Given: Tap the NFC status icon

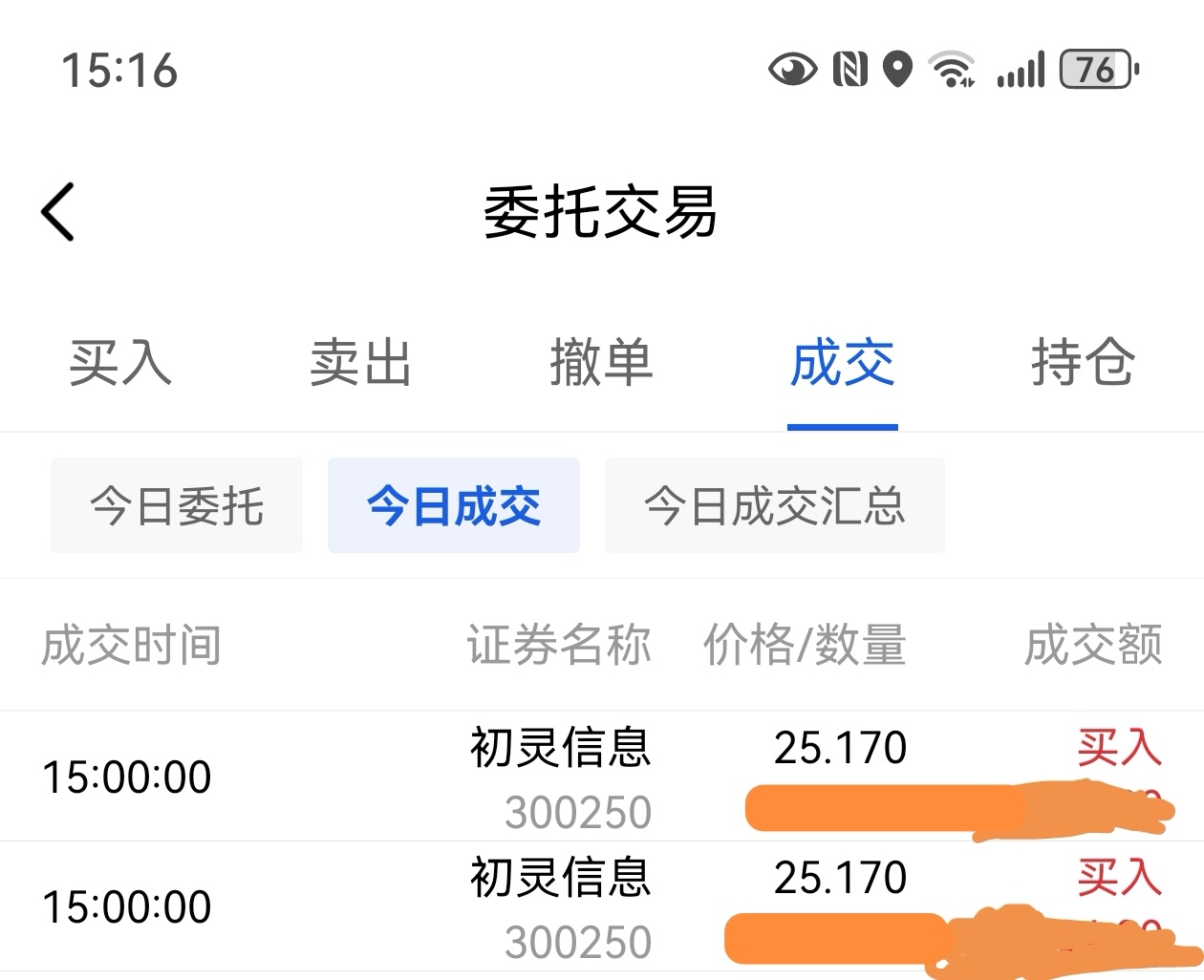Looking at the screenshot, I should (x=850, y=70).
